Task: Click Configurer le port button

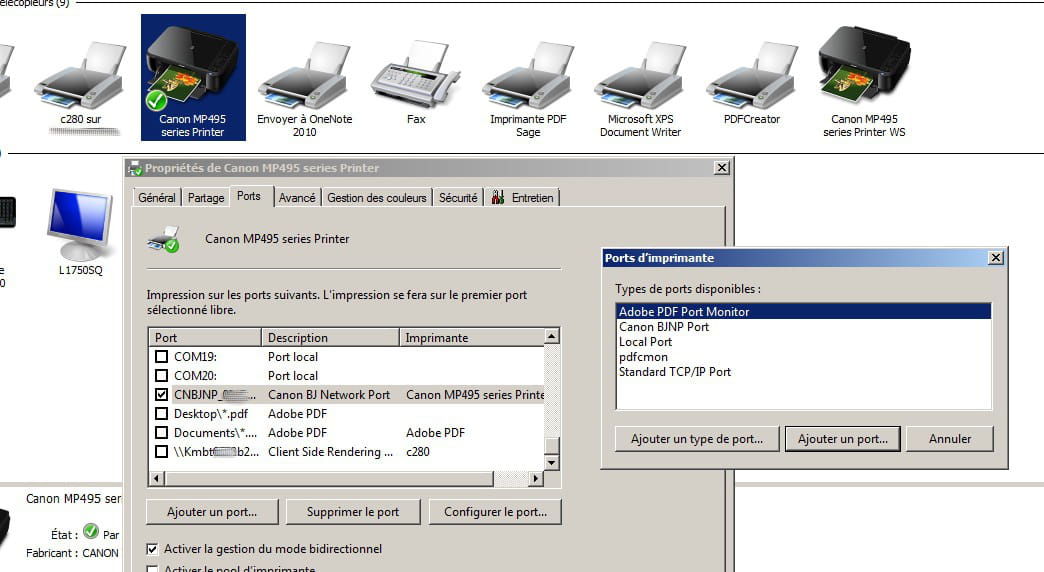Action: [x=495, y=511]
